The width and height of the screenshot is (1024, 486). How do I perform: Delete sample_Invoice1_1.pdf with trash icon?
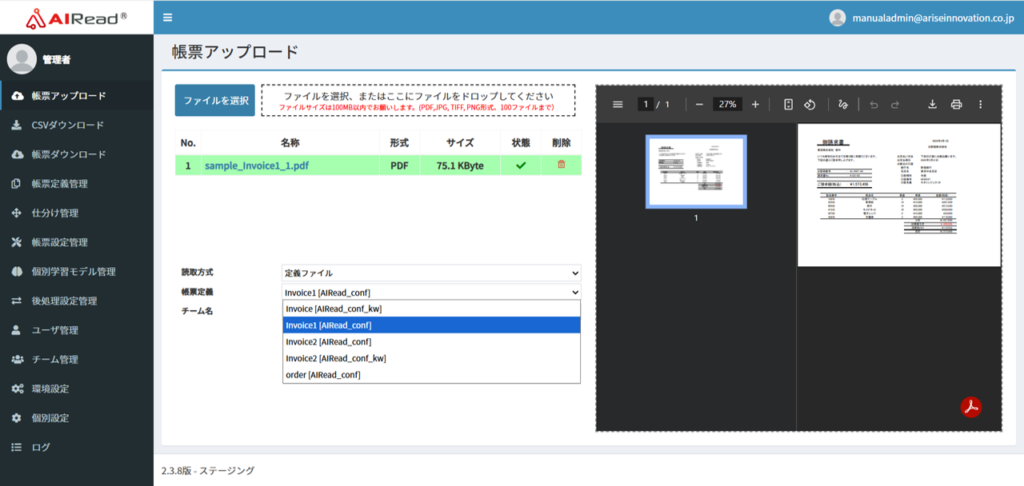click(x=560, y=165)
